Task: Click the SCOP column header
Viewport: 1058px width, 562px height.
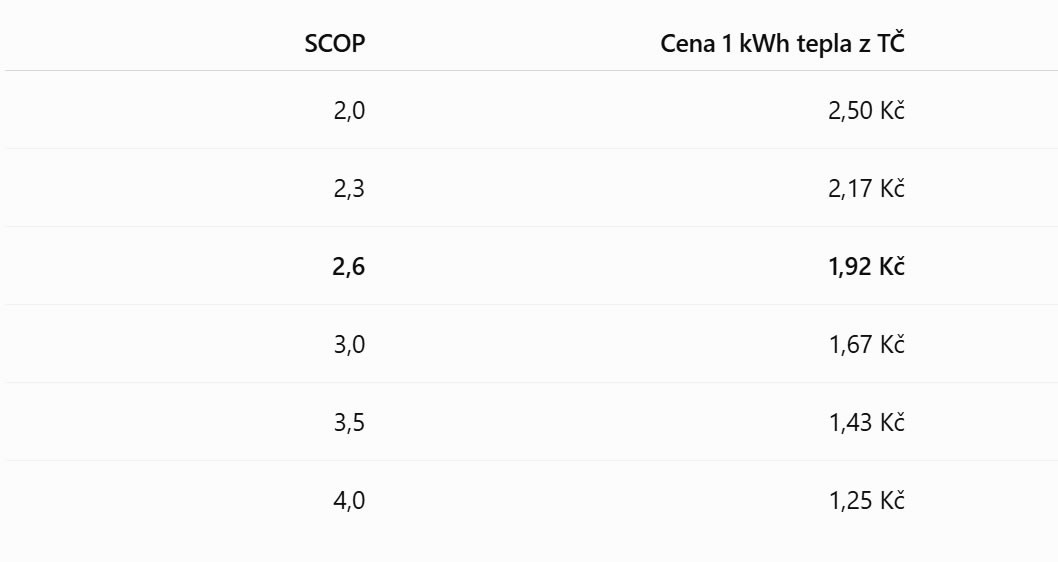Action: [x=335, y=43]
